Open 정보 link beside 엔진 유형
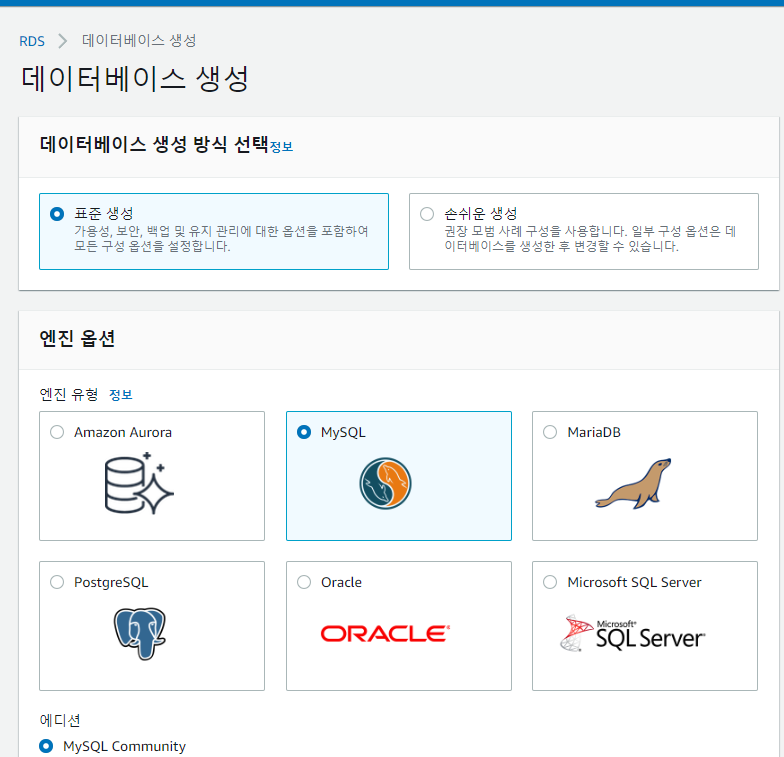Image resolution: width=784 pixels, height=757 pixels. point(120,394)
